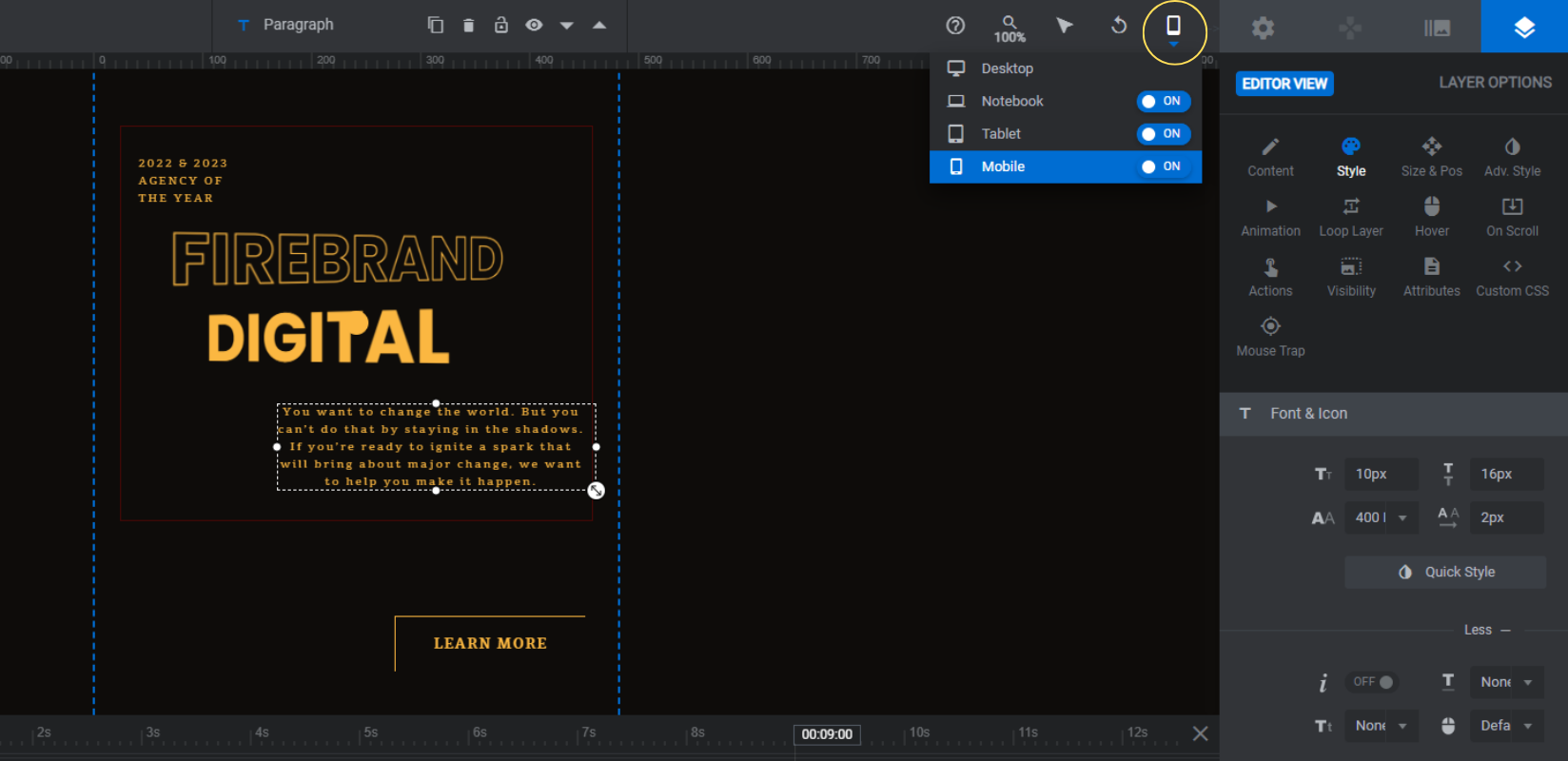
Task: Select the pointer selection tool
Action: click(x=1065, y=26)
